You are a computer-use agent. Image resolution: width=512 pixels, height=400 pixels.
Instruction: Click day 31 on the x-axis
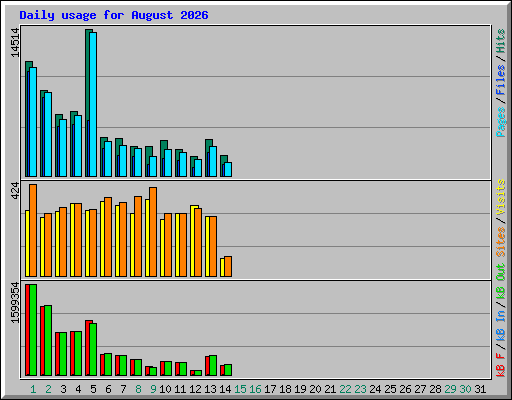pyautogui.click(x=480, y=389)
